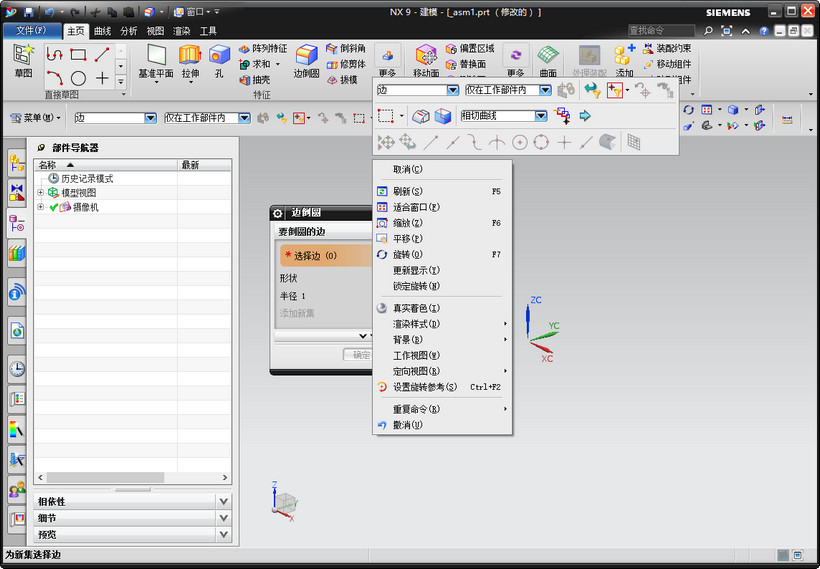Click the 边倒圆 edge blend icon
This screenshot has width=820, height=569.
[306, 55]
